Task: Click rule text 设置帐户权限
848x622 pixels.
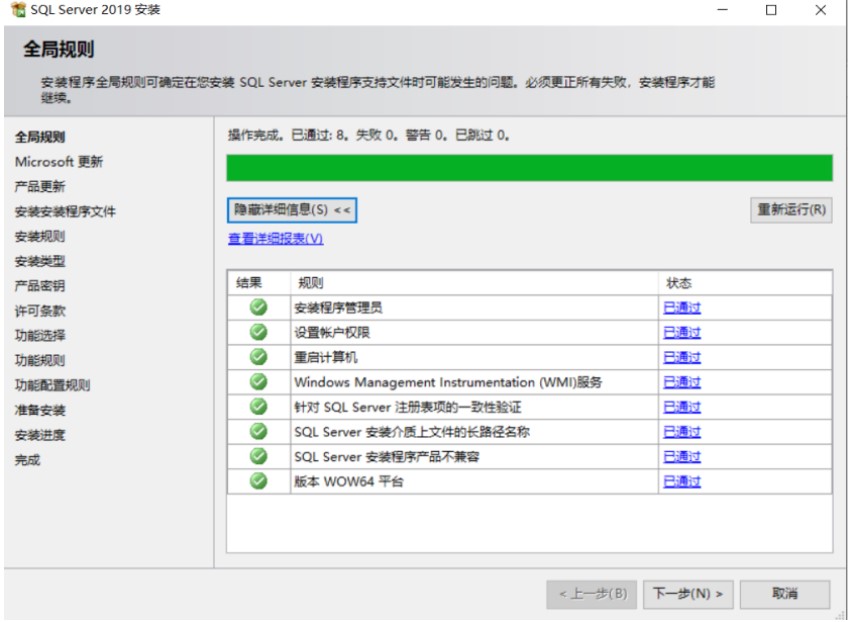Action: (332, 333)
